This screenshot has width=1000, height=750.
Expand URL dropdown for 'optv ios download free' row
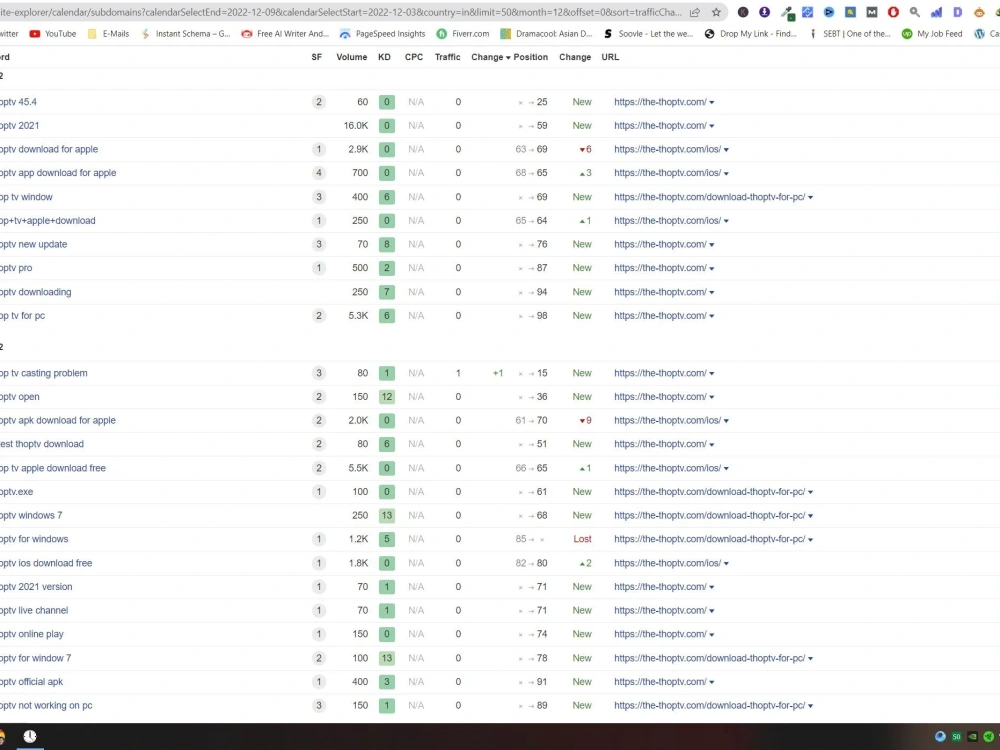click(726, 564)
